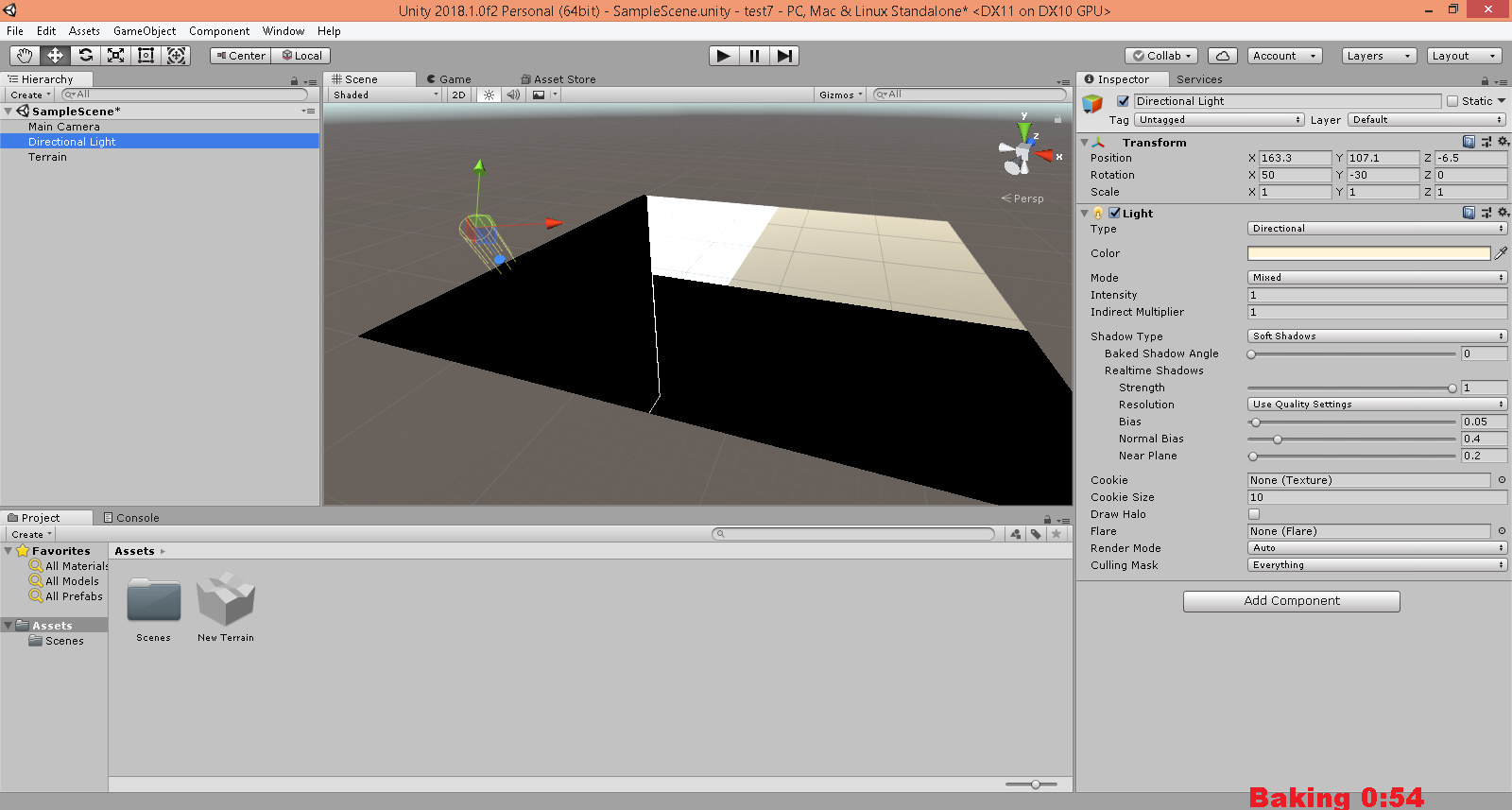Open the Tag dropdown Untagged
The image size is (1512, 810).
coord(1220,120)
